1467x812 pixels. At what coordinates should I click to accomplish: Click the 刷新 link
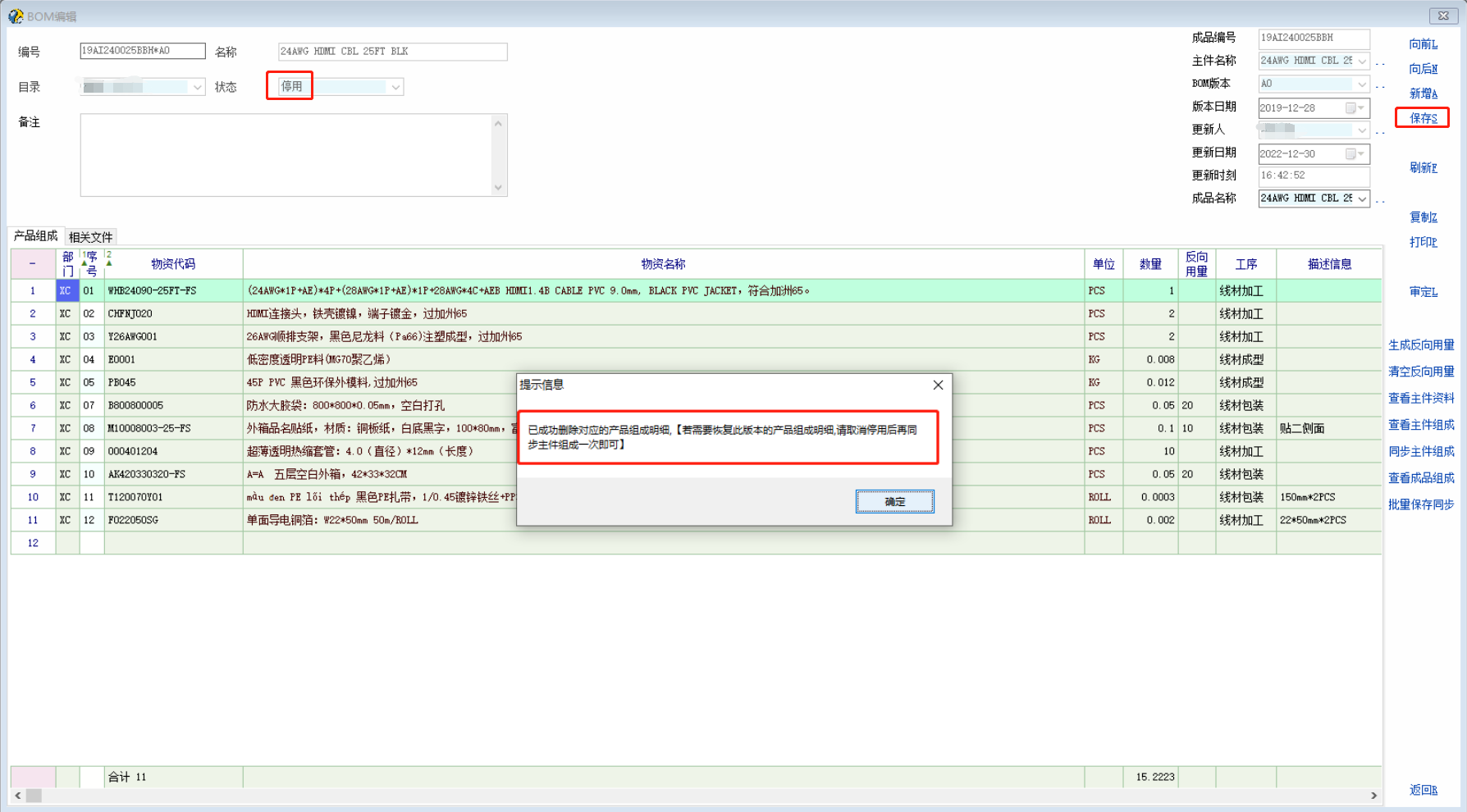click(x=1423, y=167)
